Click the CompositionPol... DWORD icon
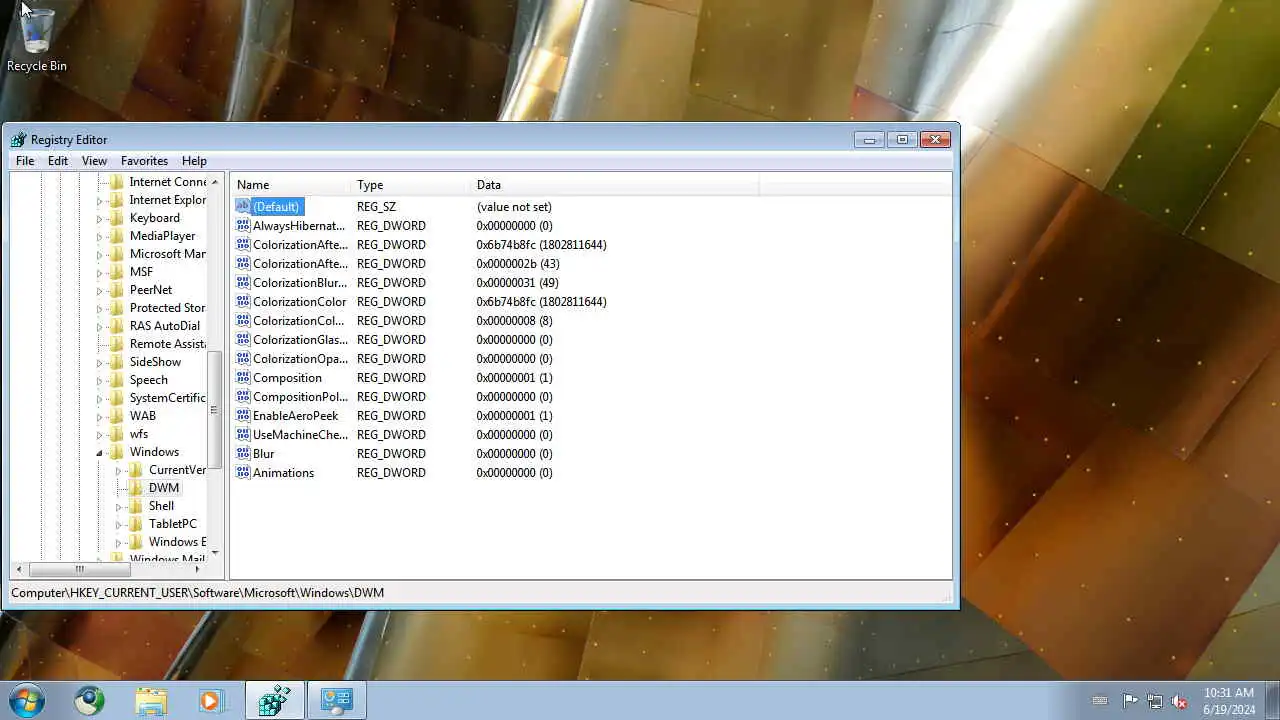The width and height of the screenshot is (1280, 720). pos(243,397)
